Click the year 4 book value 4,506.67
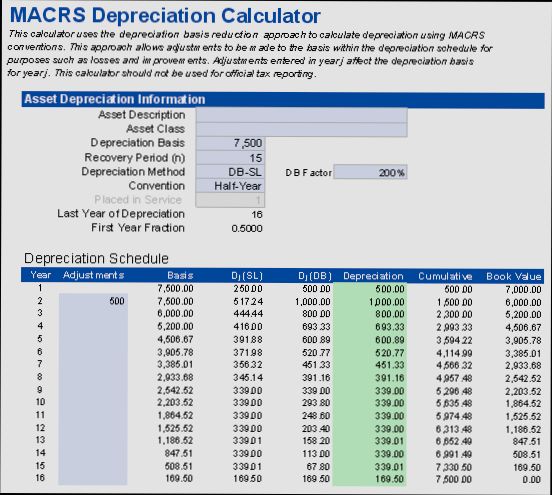Image resolution: width=552 pixels, height=495 pixels. point(523,327)
